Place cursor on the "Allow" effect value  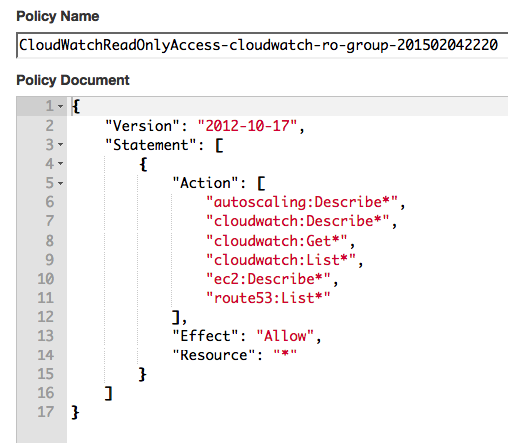tap(285, 336)
